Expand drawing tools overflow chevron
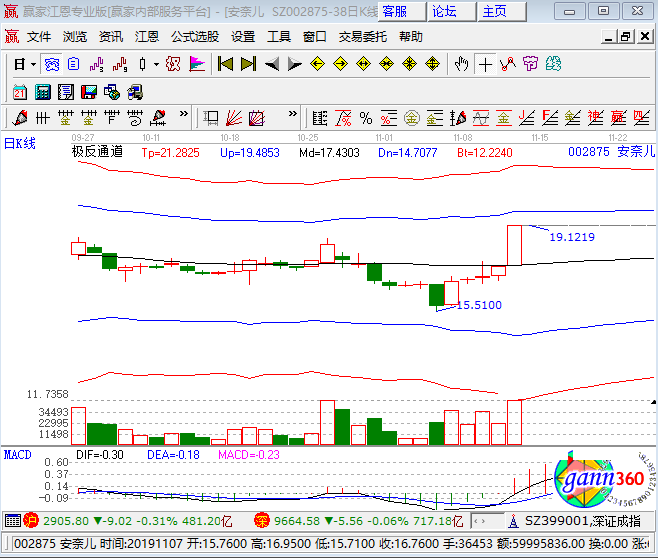Viewport: 658px width, 558px height. 183,114
